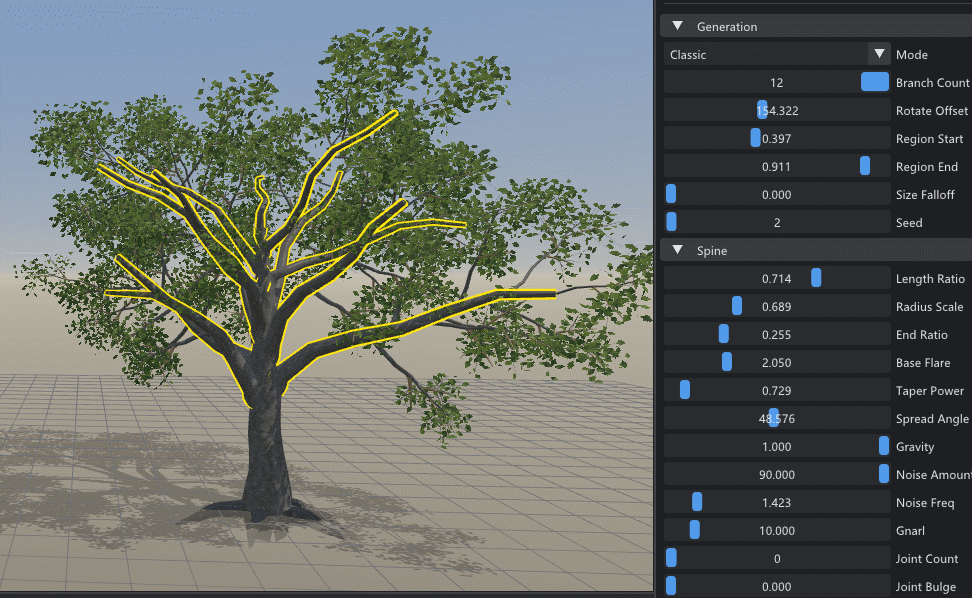This screenshot has width=972, height=598.
Task: Click the Size Falloff value field
Action: click(x=777, y=195)
